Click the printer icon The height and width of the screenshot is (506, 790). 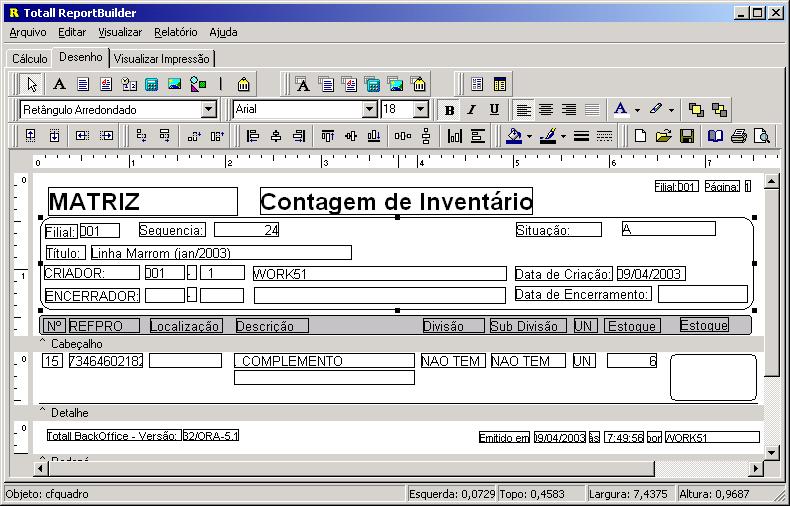738,136
